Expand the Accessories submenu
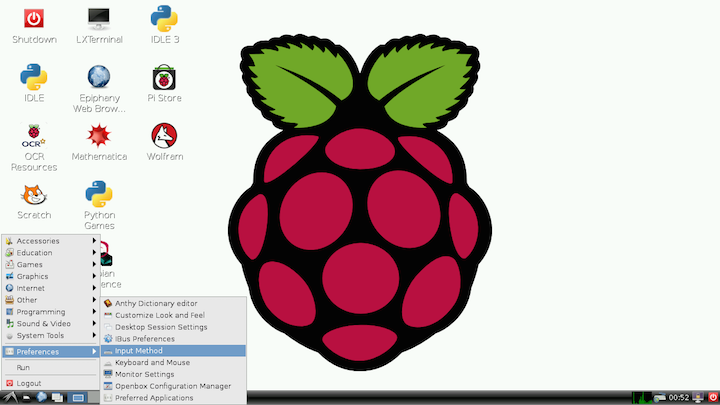 pyautogui.click(x=51, y=241)
